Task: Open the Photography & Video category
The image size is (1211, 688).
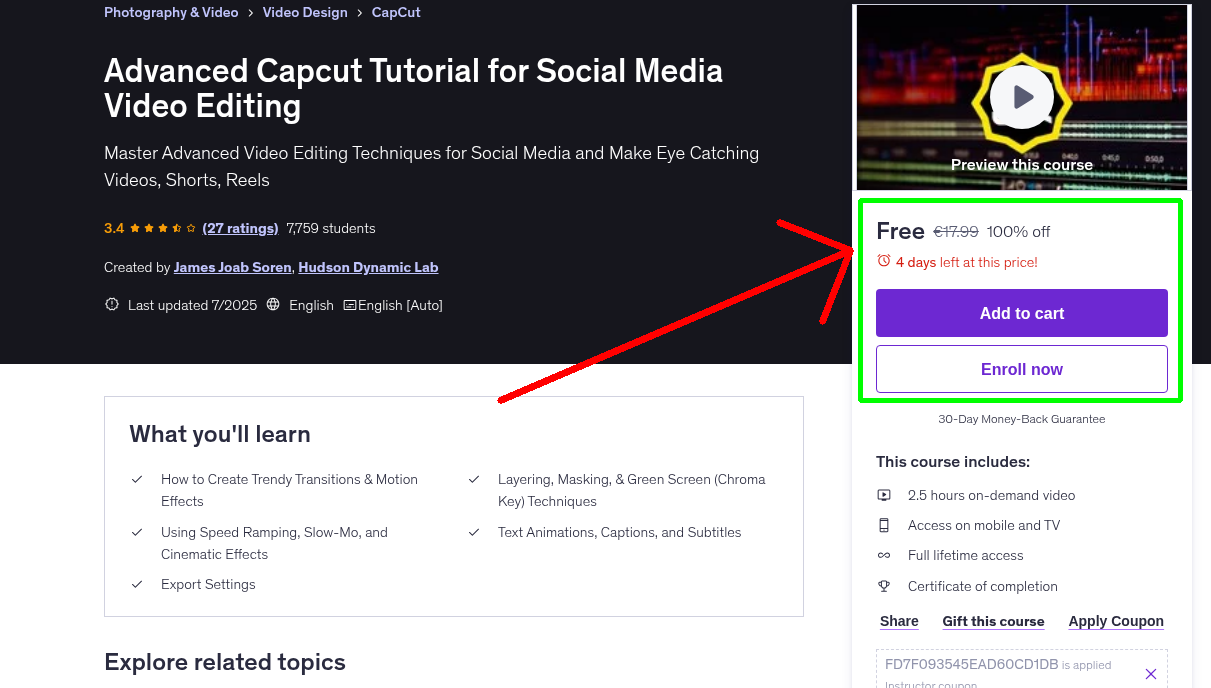Action: point(171,12)
